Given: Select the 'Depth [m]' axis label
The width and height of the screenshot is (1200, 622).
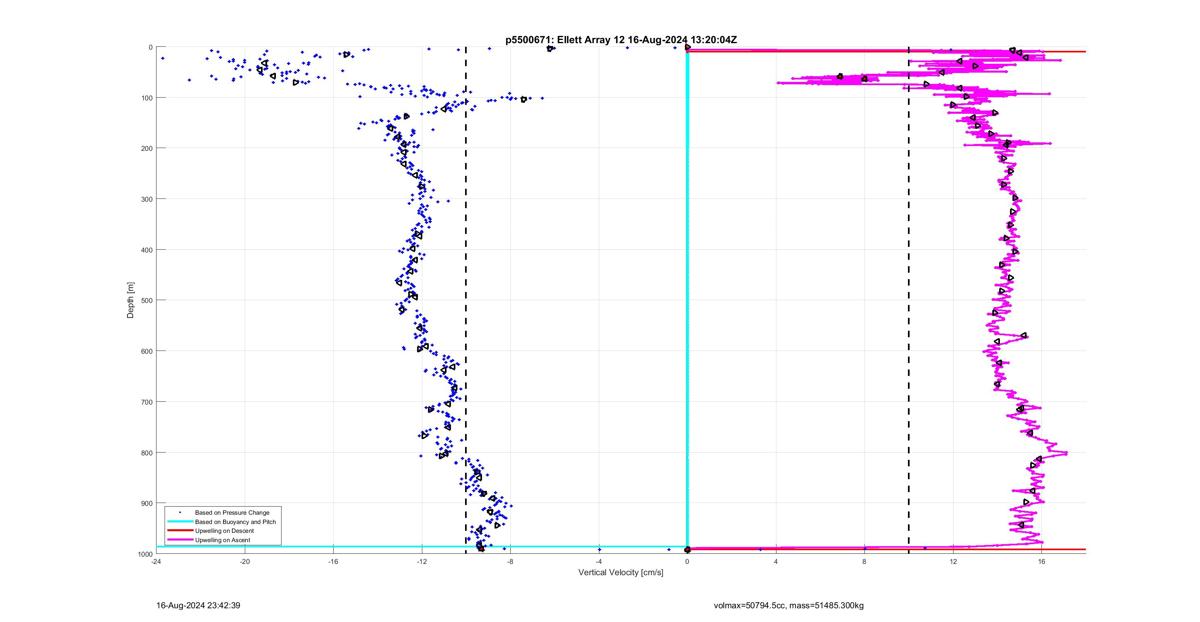Looking at the screenshot, I should pos(130,300).
